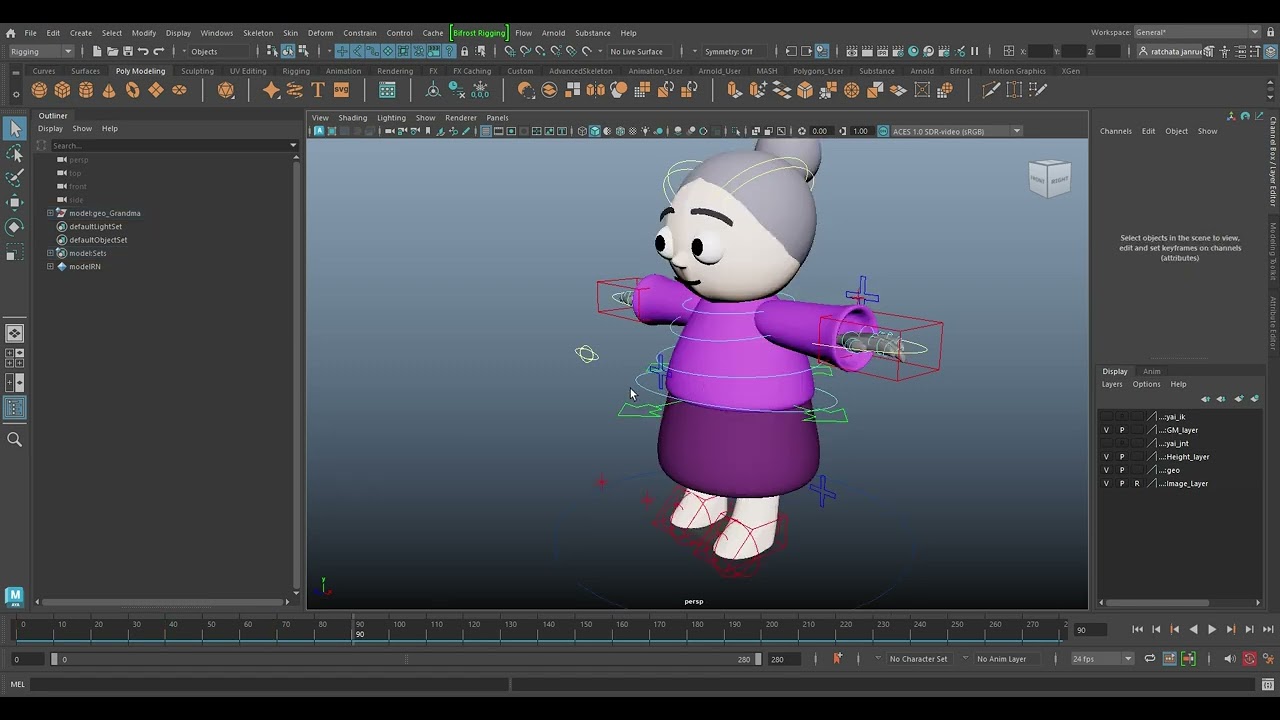Viewport: 1280px width, 720px height.
Task: Pick the Lasso select tool
Action: point(15,153)
